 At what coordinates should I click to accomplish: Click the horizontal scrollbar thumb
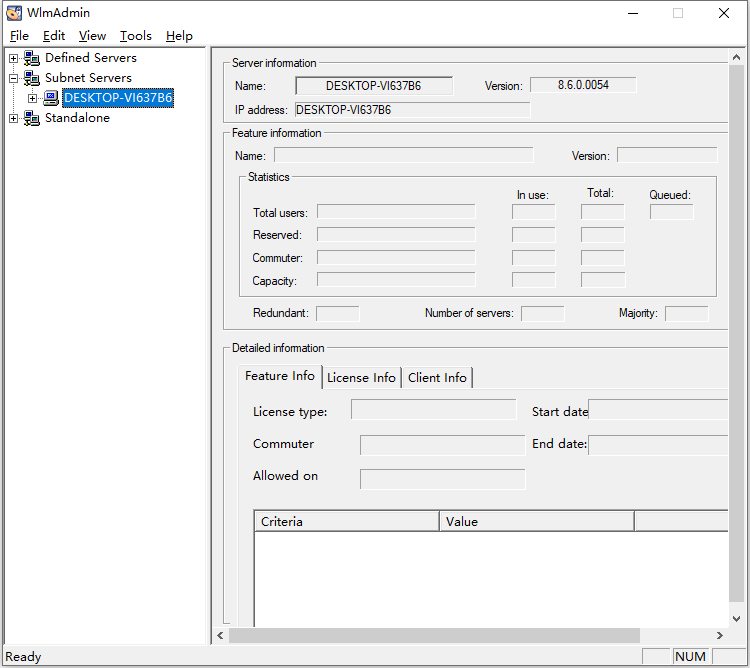[434, 635]
